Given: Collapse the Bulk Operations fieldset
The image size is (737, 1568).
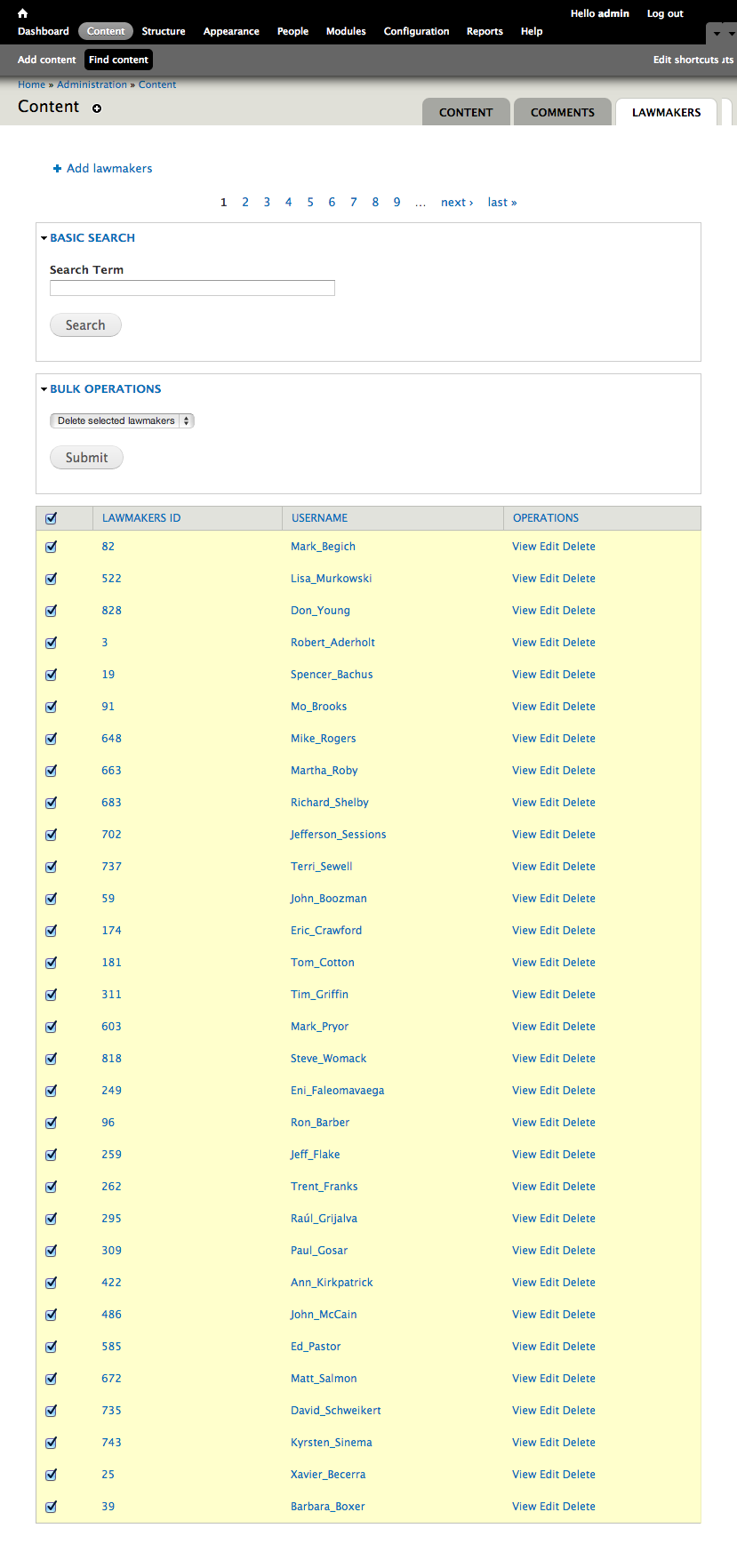Looking at the screenshot, I should coord(106,388).
